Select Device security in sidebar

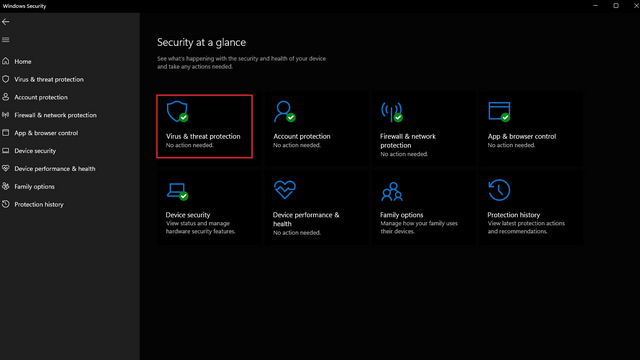click(x=35, y=151)
